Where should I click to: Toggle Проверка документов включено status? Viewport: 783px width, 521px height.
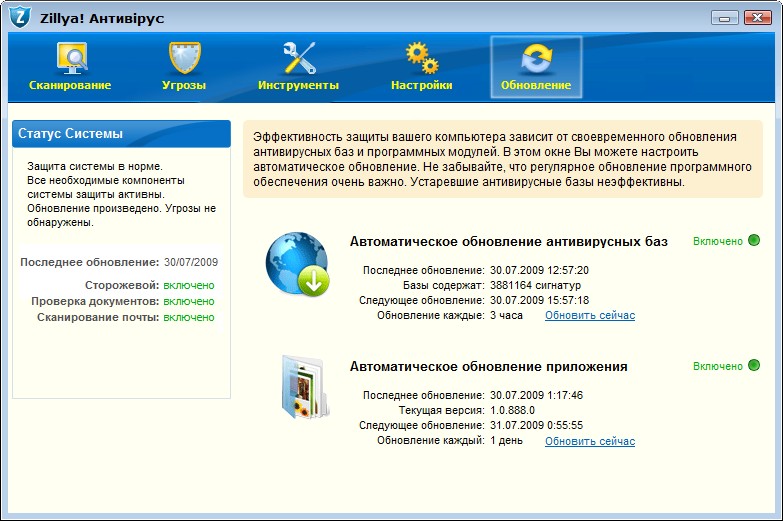click(x=189, y=301)
